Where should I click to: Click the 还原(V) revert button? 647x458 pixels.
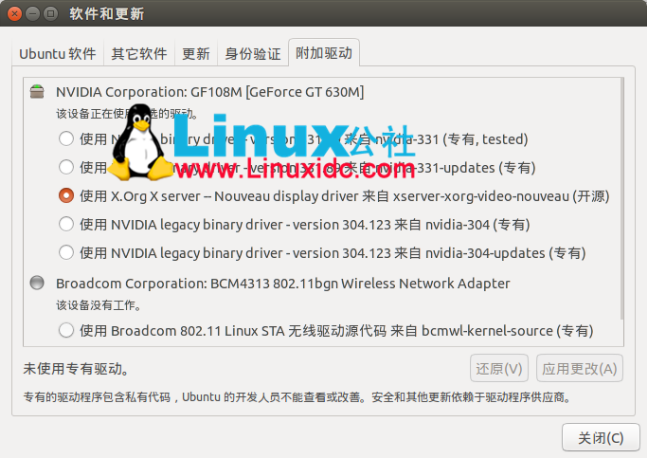click(x=499, y=368)
